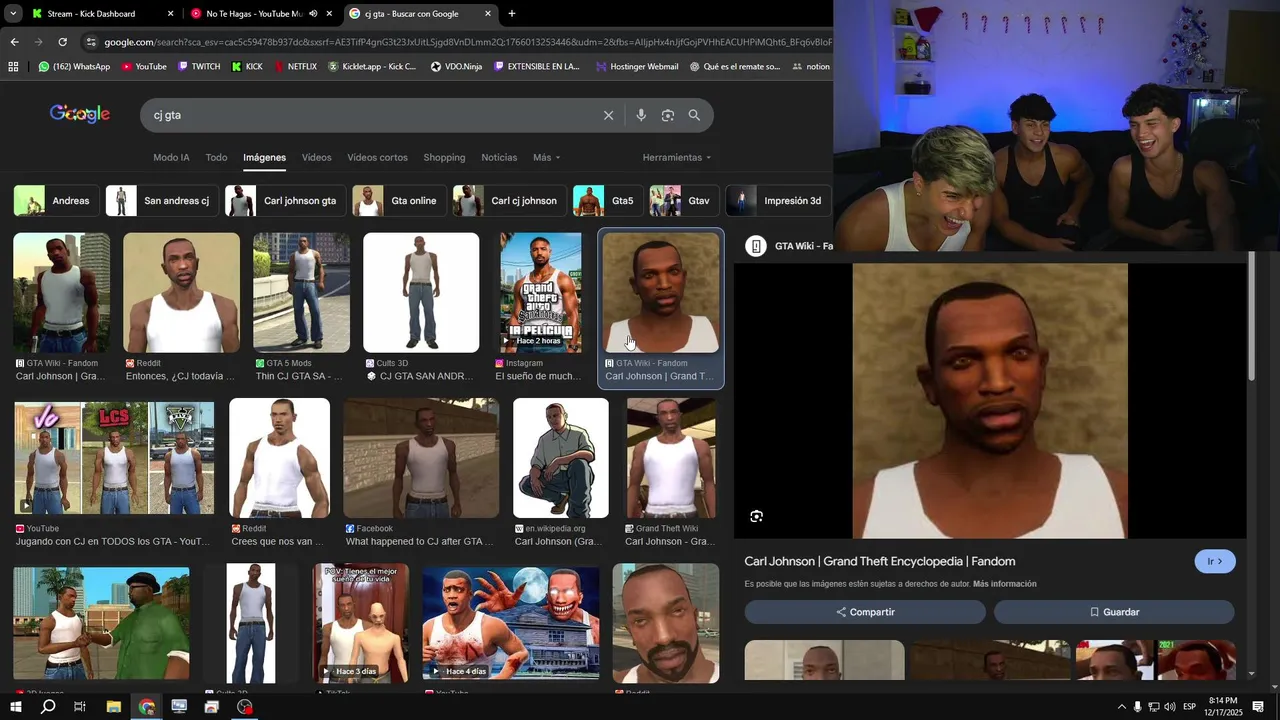Open the apps grid in bookmarks bar
The image size is (1280, 720).
click(x=13, y=67)
